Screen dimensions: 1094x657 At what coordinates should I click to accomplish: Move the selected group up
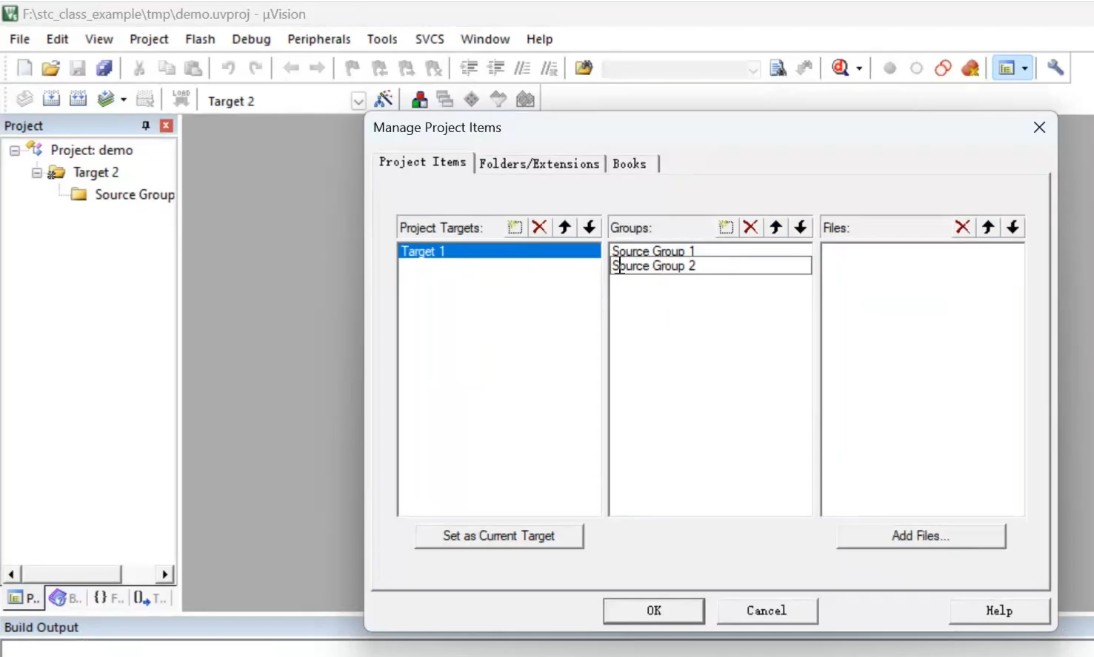tap(776, 227)
